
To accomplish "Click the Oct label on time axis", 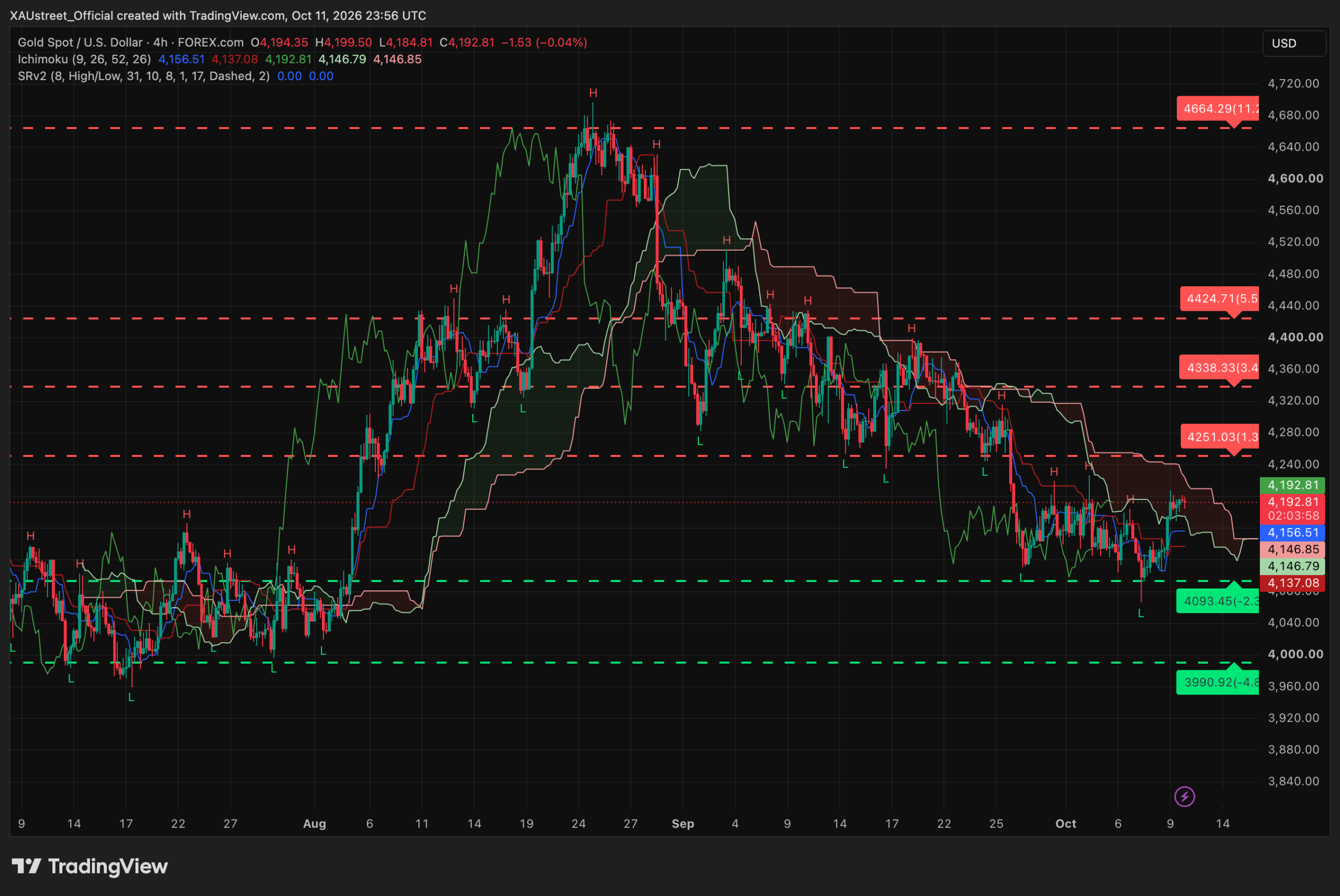I will (x=1066, y=823).
